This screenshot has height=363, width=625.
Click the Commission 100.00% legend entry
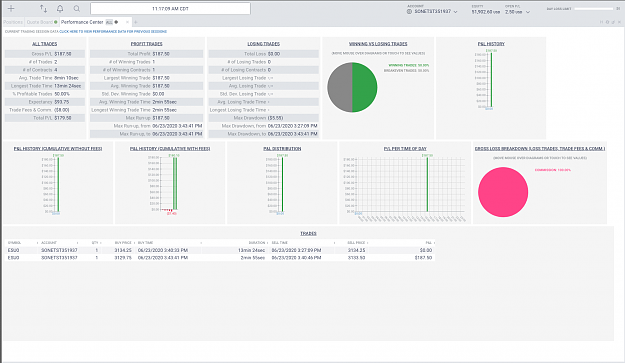coord(552,170)
